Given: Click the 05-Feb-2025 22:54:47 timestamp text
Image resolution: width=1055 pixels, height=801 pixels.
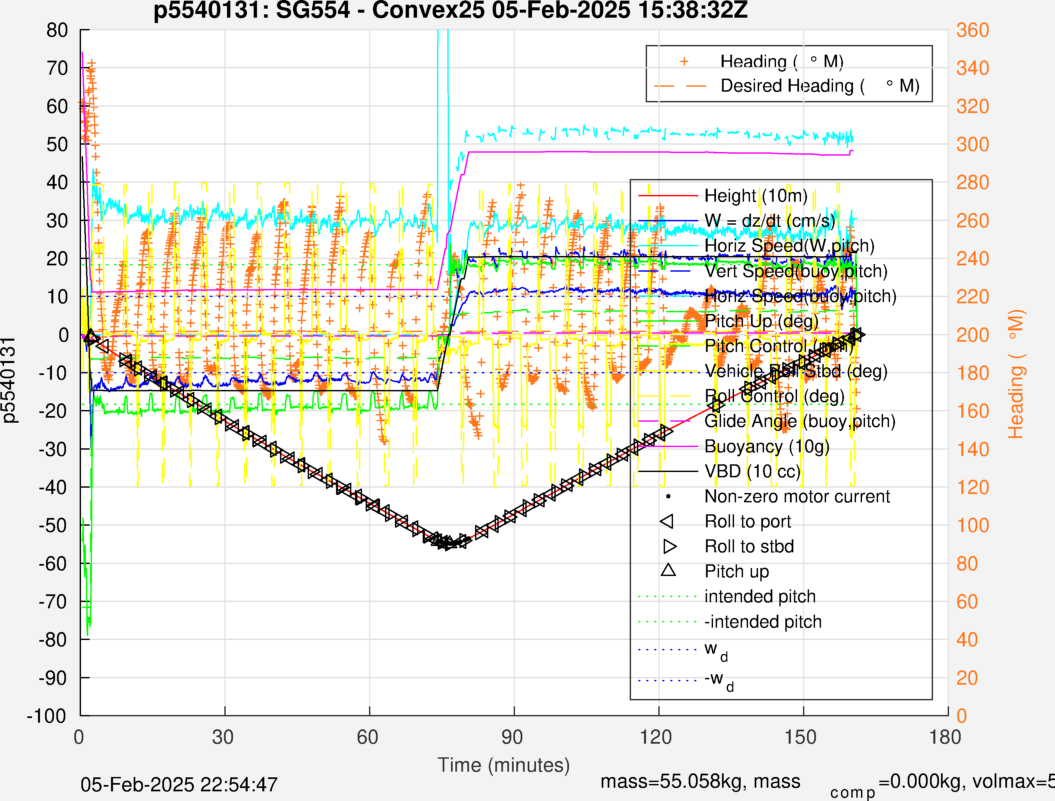Looking at the screenshot, I should point(179,785).
